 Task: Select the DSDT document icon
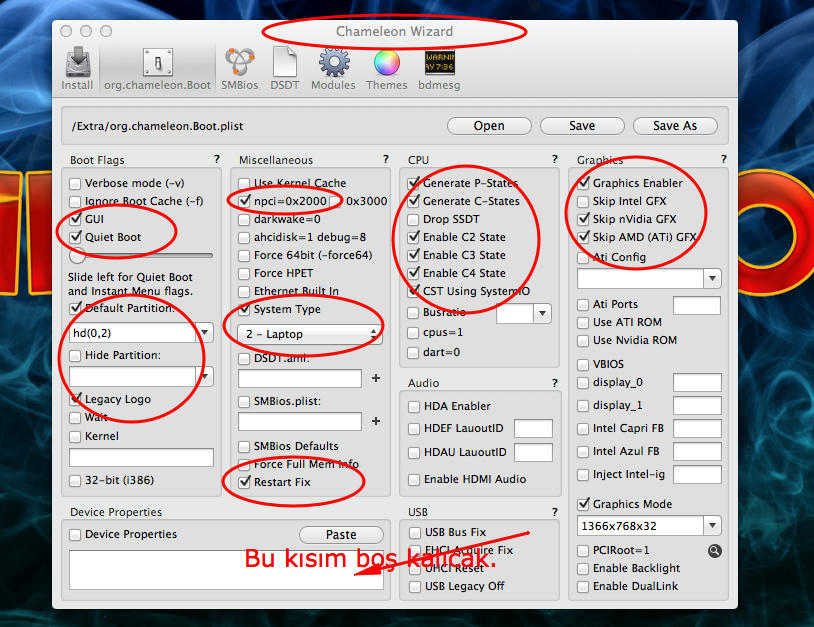[285, 63]
